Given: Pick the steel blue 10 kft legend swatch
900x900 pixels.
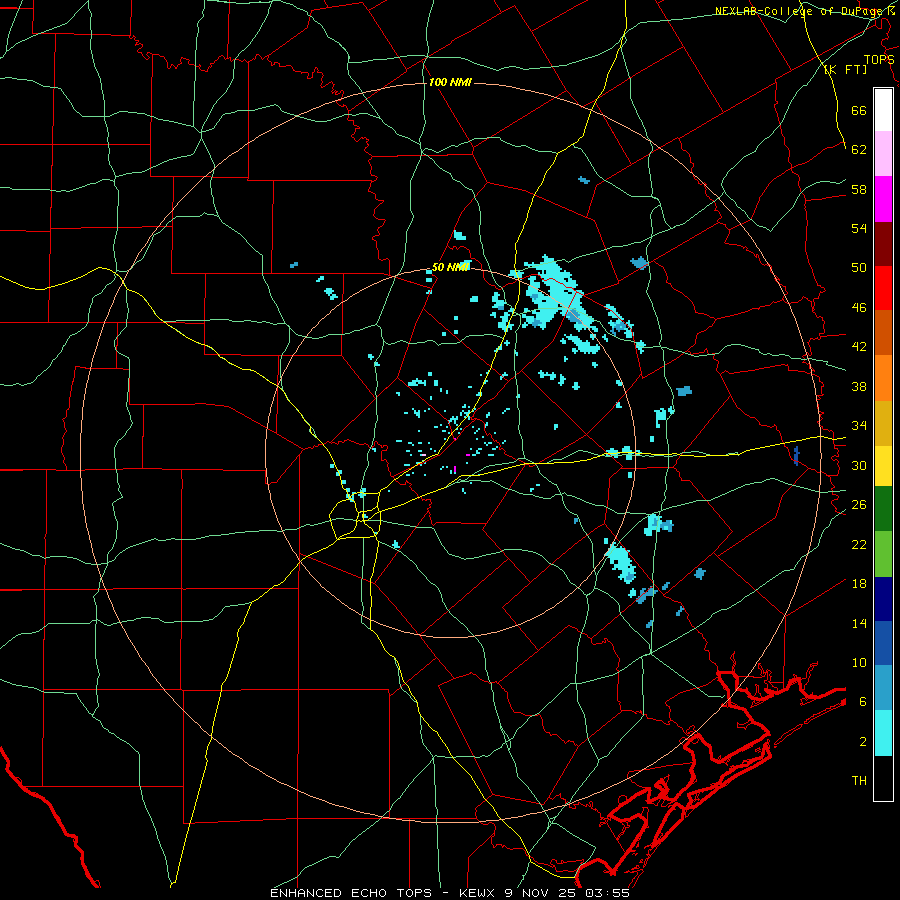Looking at the screenshot, I should (883, 688).
